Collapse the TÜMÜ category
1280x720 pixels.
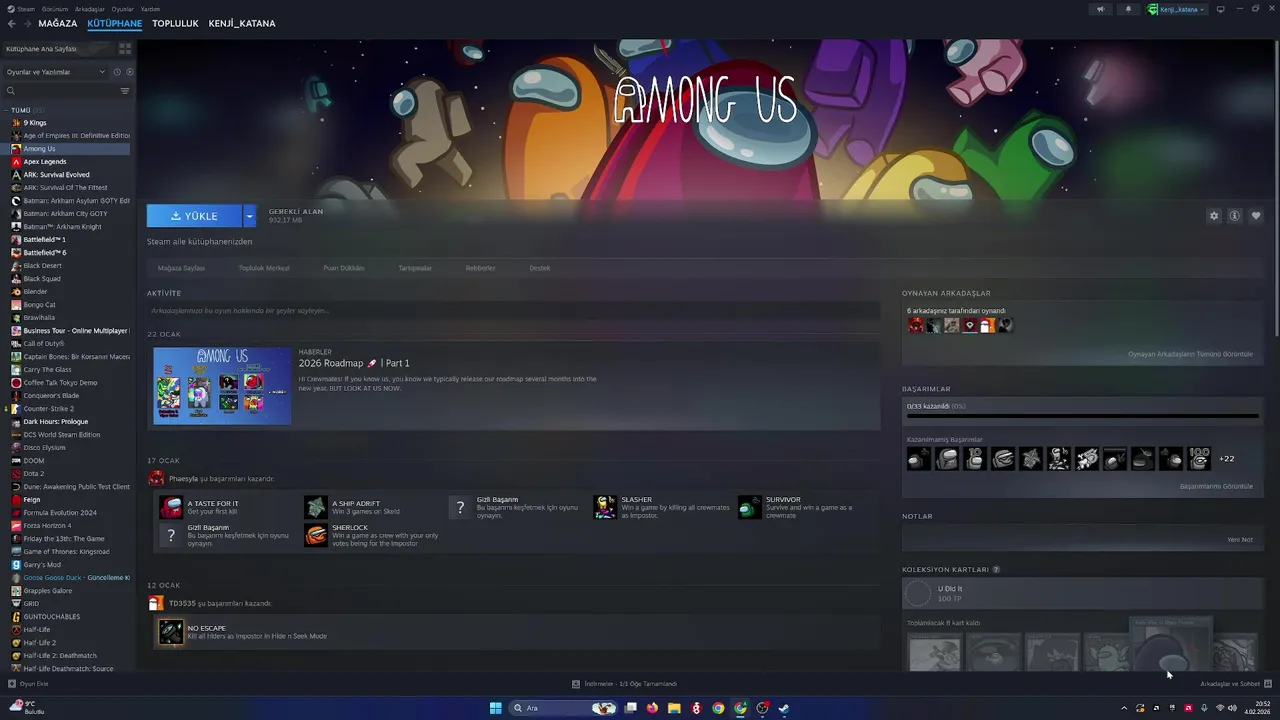click(x=6, y=110)
